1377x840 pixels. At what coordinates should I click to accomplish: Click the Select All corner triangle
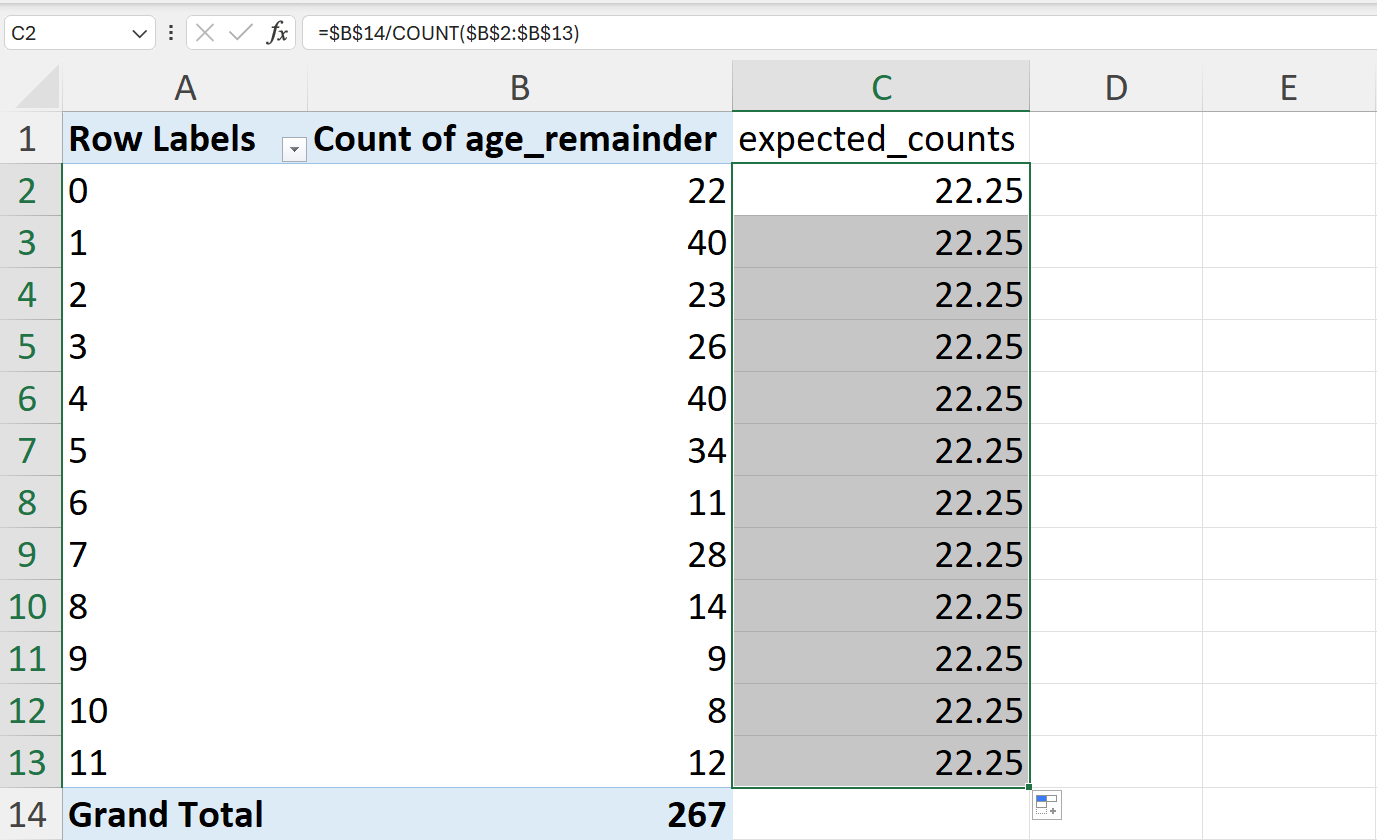coord(38,88)
